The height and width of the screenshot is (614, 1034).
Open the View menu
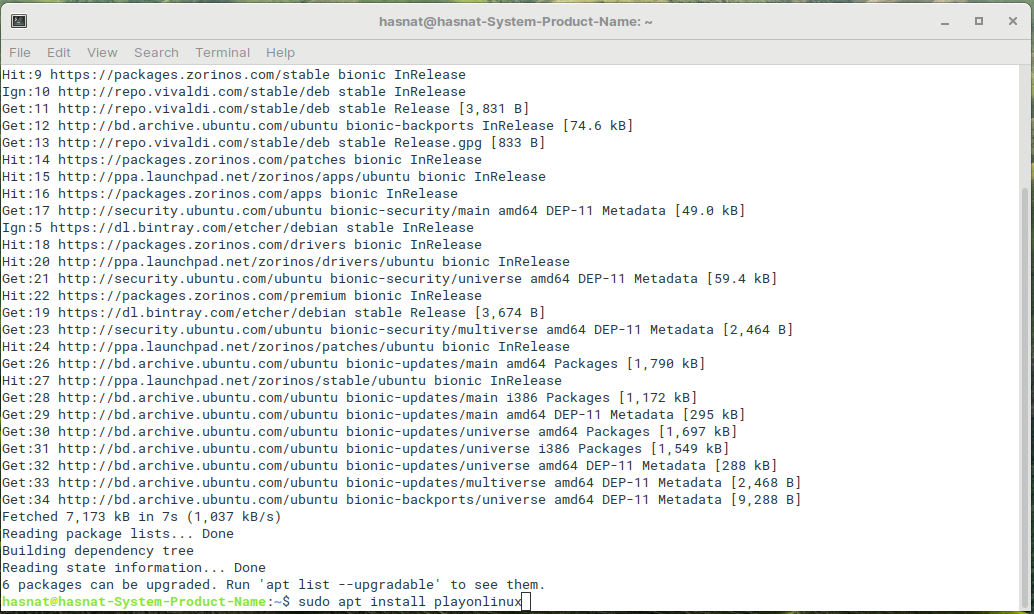(x=102, y=53)
